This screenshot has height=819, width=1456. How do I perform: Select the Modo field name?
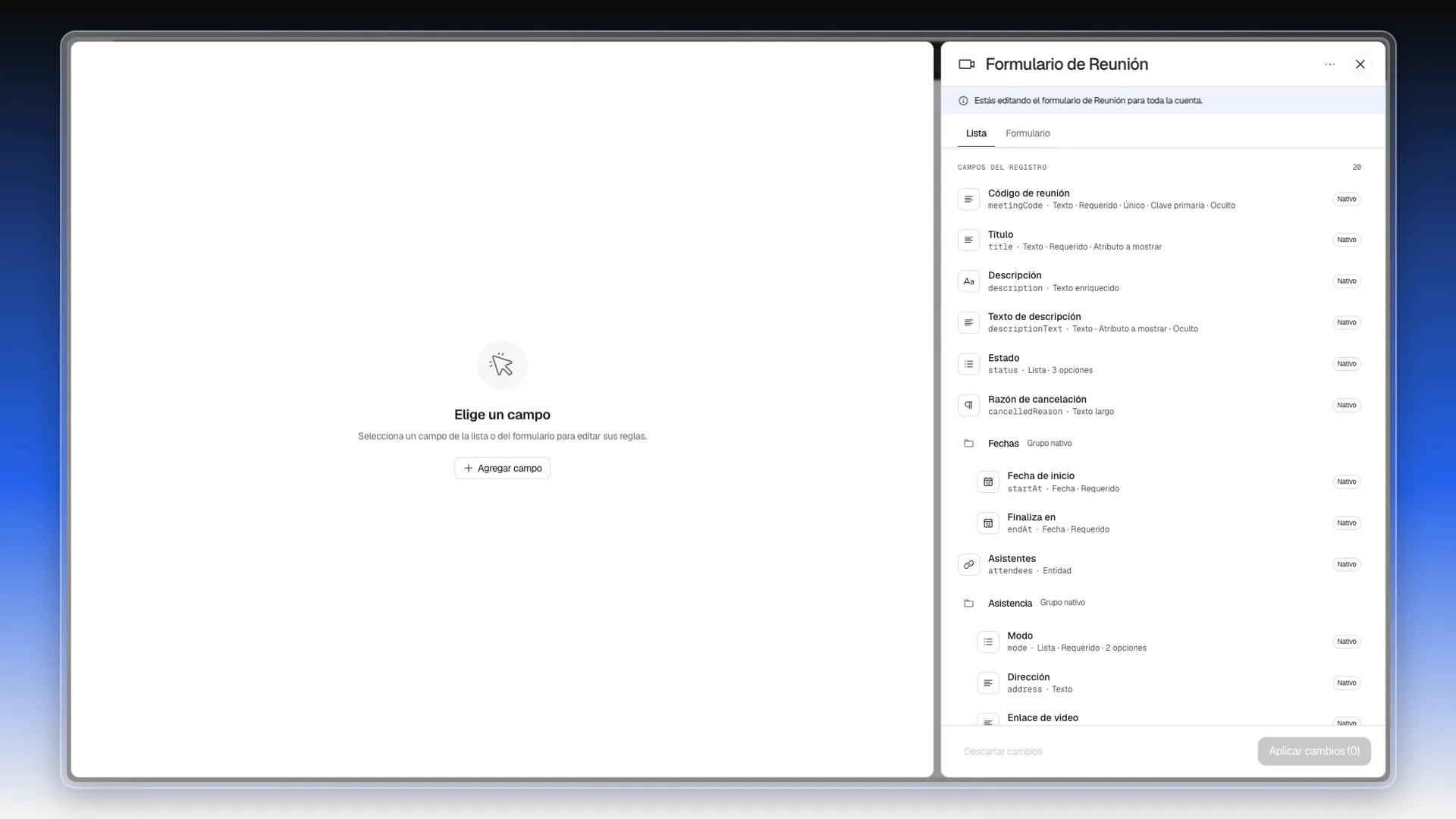click(1020, 636)
